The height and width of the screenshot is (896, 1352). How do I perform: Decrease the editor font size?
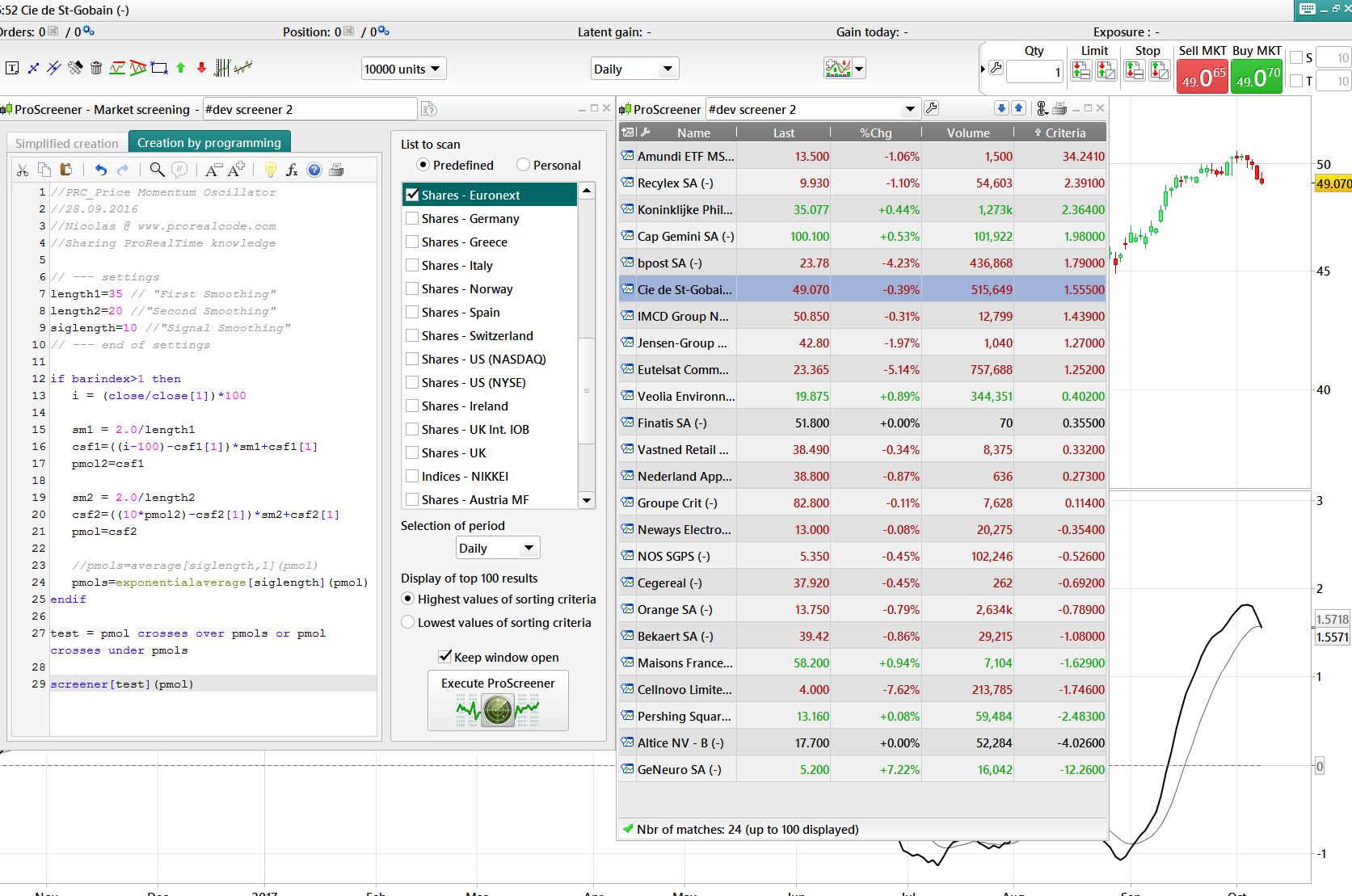click(x=213, y=170)
